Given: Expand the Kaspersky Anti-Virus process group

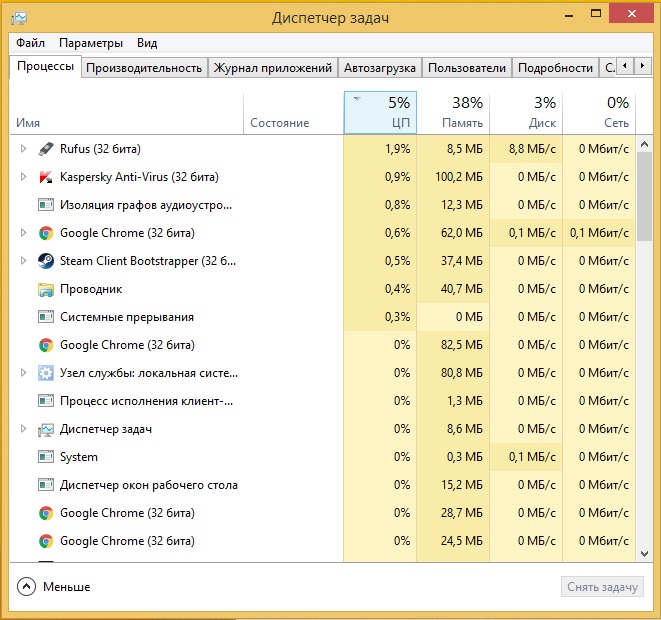Looking at the screenshot, I should [x=24, y=177].
